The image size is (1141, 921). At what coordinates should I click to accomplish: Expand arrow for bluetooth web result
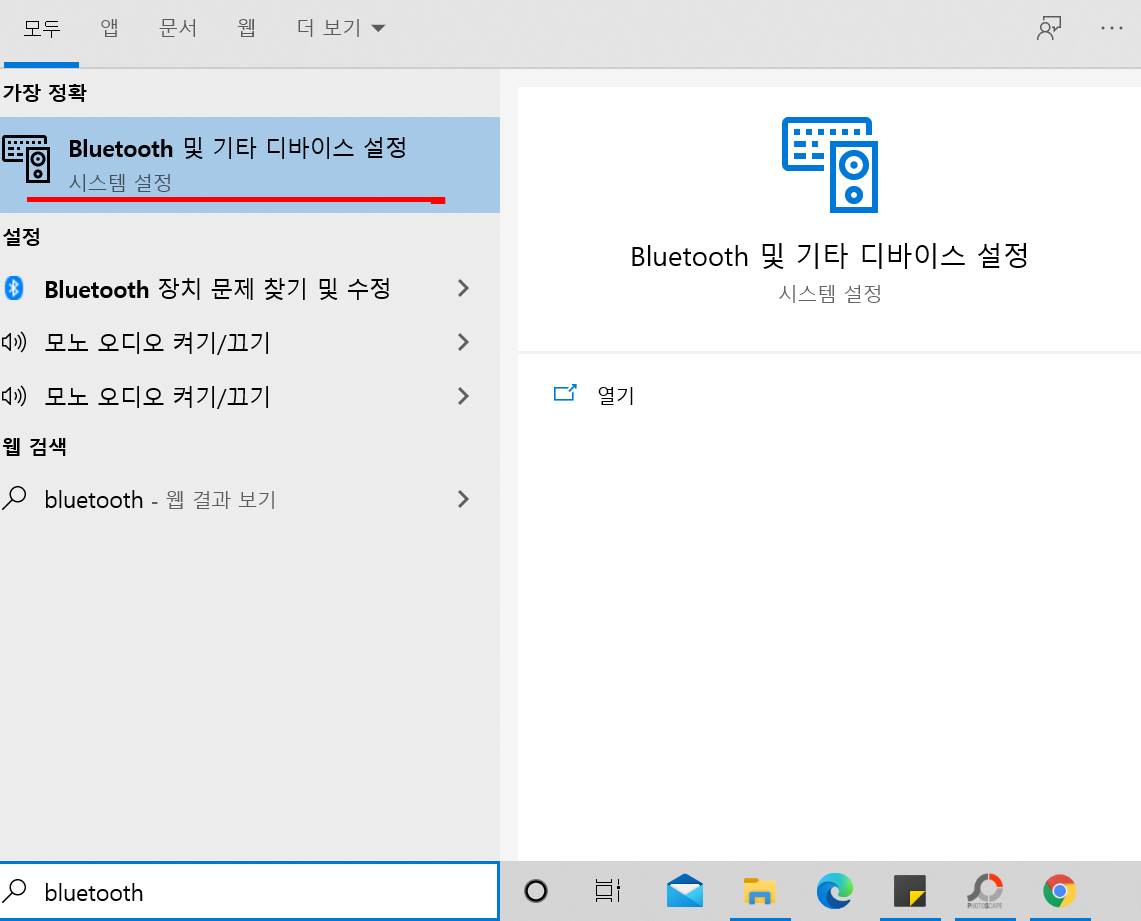tap(463, 499)
